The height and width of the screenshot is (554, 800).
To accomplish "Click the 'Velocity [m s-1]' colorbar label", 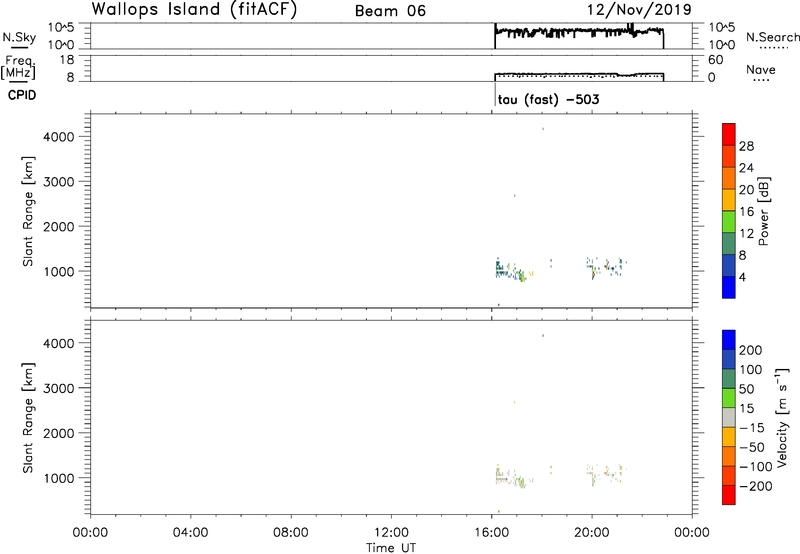I will click(x=782, y=417).
